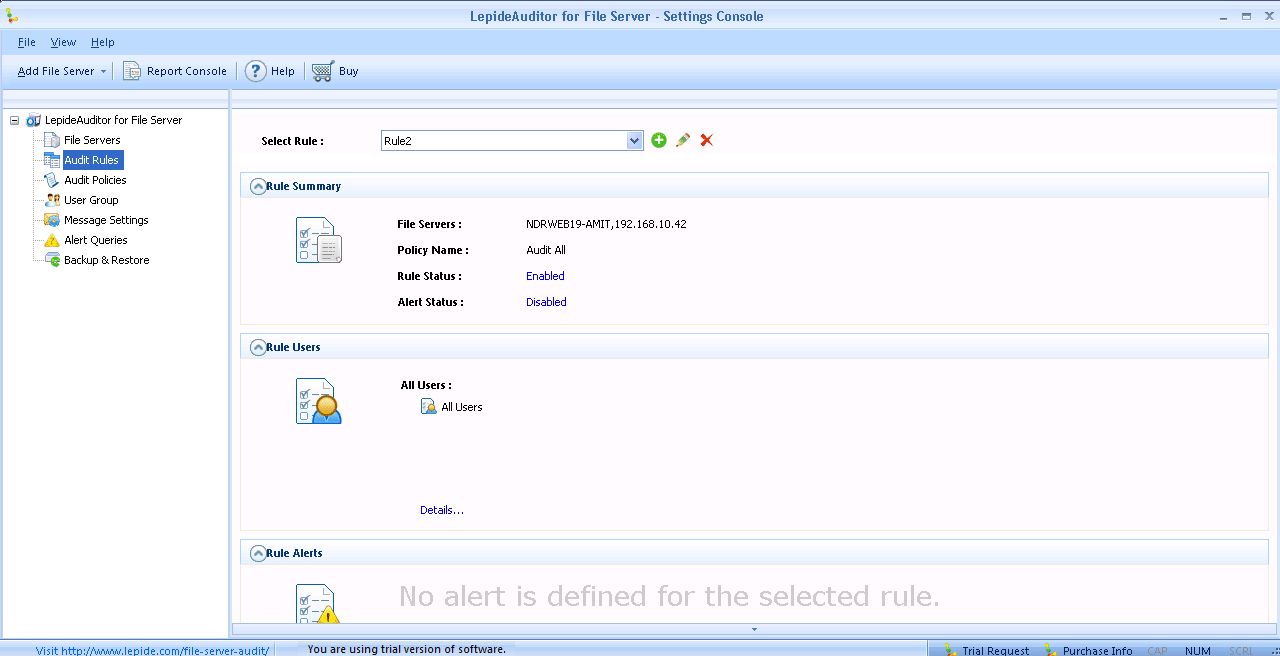Click the All Users entry text
Image resolution: width=1280 pixels, height=656 pixels.
point(462,407)
